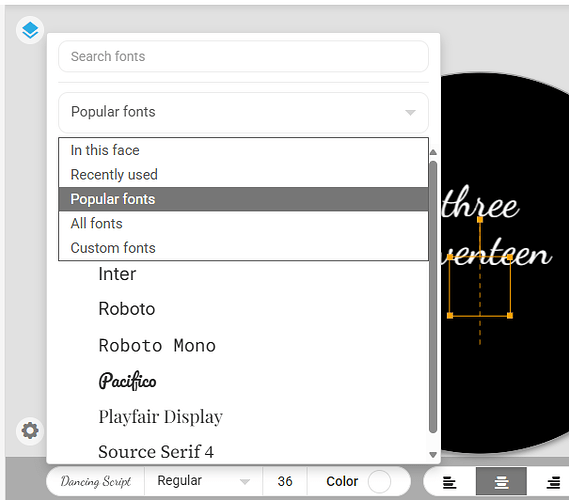Click the 'venteen' text on watch face
The height and width of the screenshot is (500, 569).
tap(496, 251)
